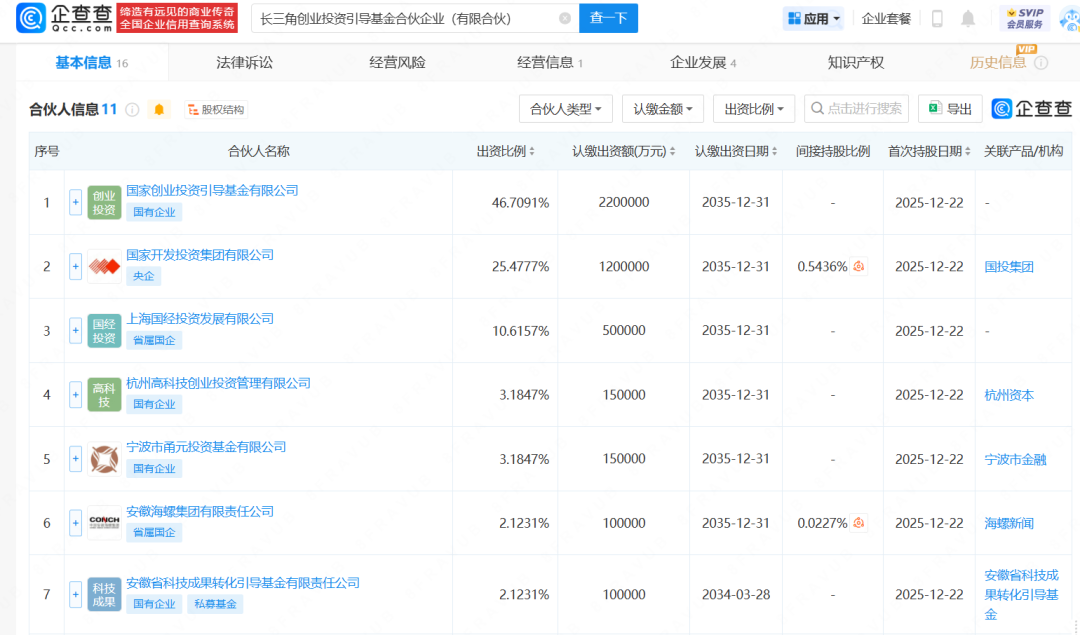Click the indirect holding icon beside 0.5436%

(x=858, y=267)
